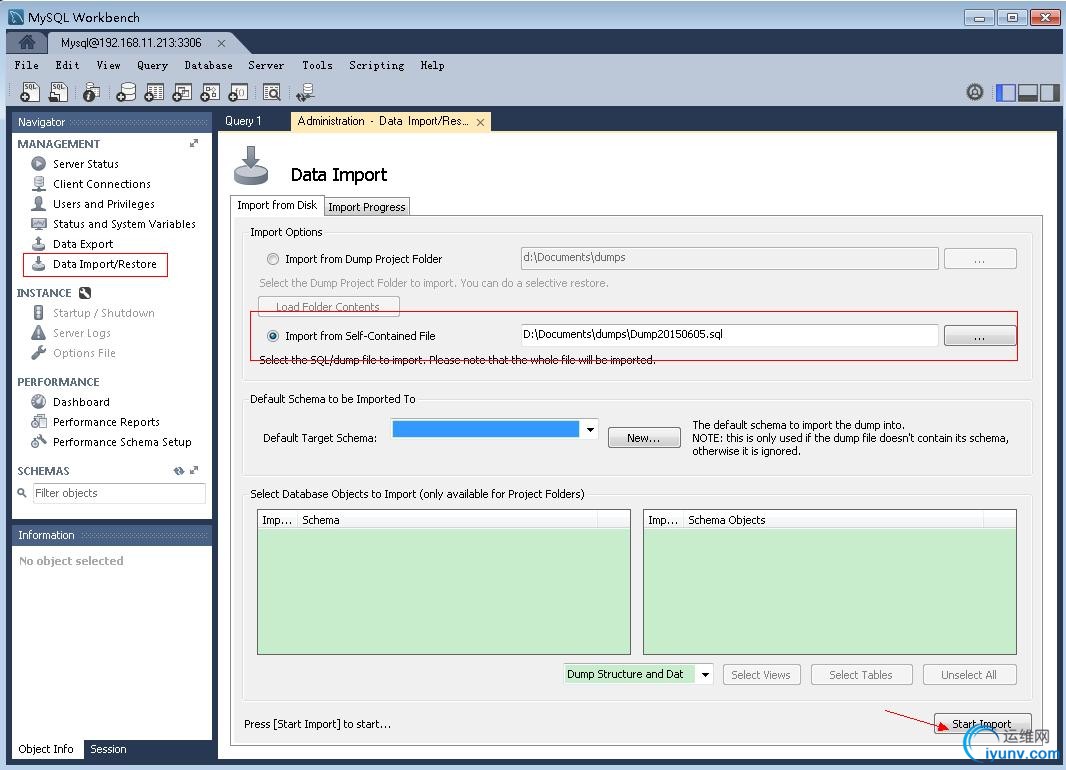Image resolution: width=1066 pixels, height=770 pixels.
Task: Open the Scripting menu
Action: coord(377,65)
